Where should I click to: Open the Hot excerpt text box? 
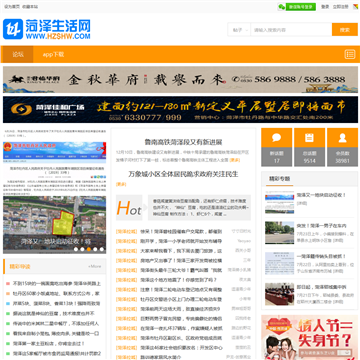tap(199, 208)
